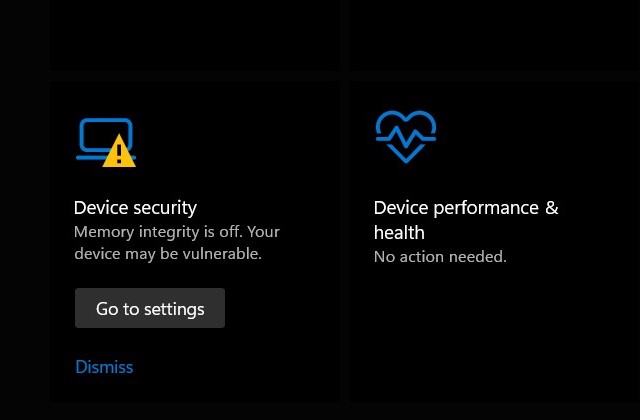The height and width of the screenshot is (420, 640).
Task: Click the 'device may be vulnerable' text line
Action: click(168, 254)
